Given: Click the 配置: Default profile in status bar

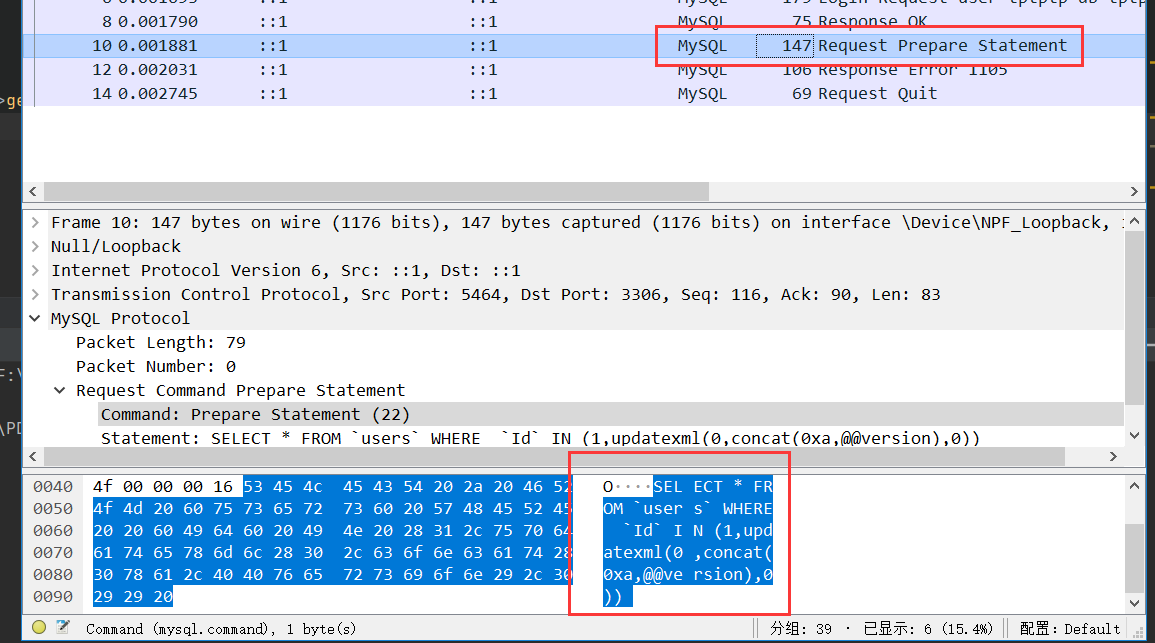Looking at the screenshot, I should coord(1069,629).
